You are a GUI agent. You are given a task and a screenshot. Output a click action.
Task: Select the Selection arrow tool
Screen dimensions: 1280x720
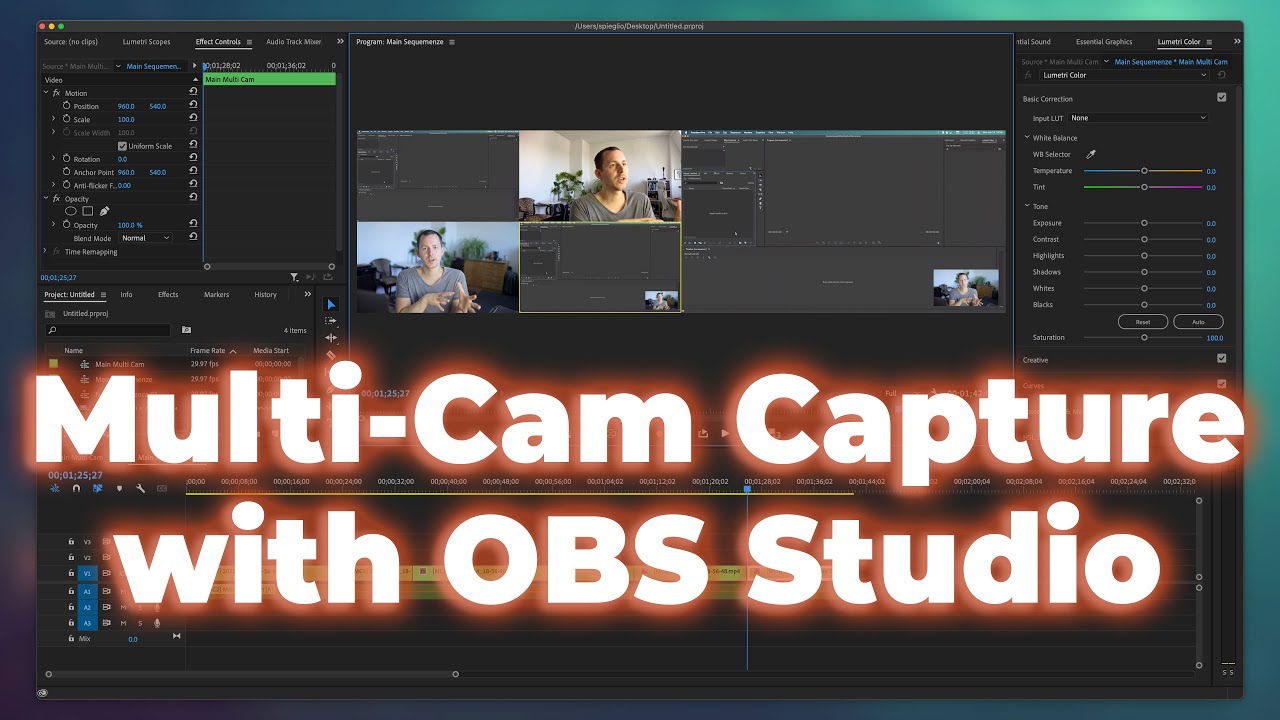pos(331,304)
